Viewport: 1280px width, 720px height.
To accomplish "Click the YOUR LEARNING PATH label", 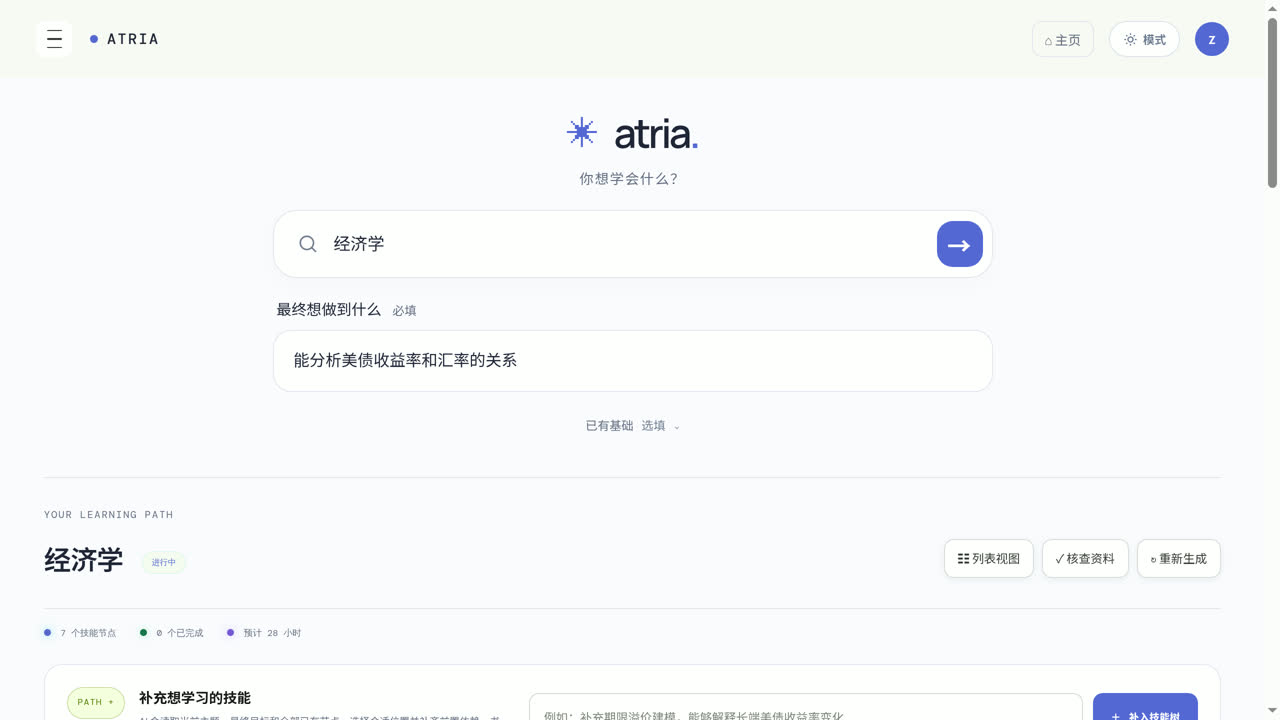I will tap(109, 515).
